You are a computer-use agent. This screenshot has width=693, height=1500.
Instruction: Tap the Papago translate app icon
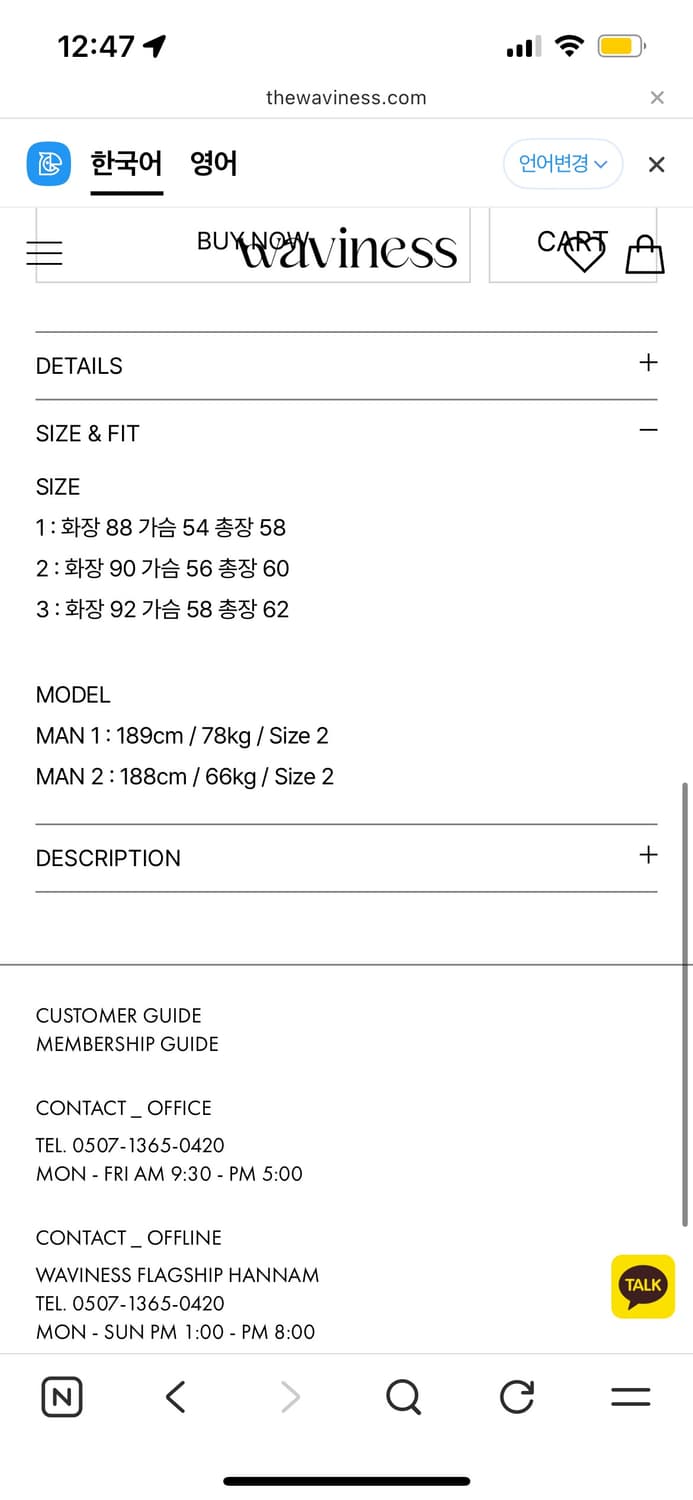[x=48, y=164]
